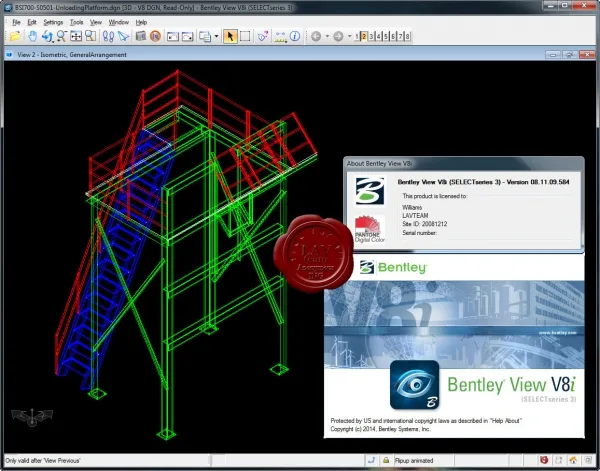
Task: Click the 'About Bentley View V8i' dialog title
Action: [x=379, y=163]
